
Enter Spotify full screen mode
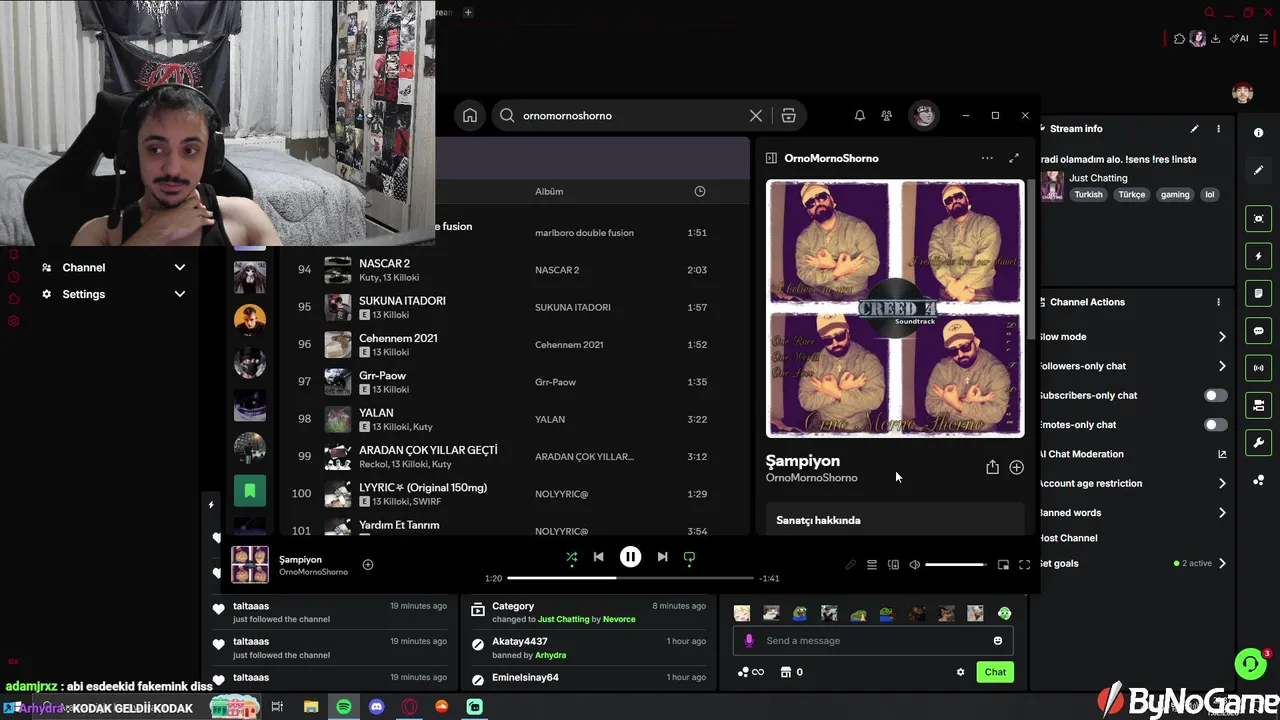1024,565
